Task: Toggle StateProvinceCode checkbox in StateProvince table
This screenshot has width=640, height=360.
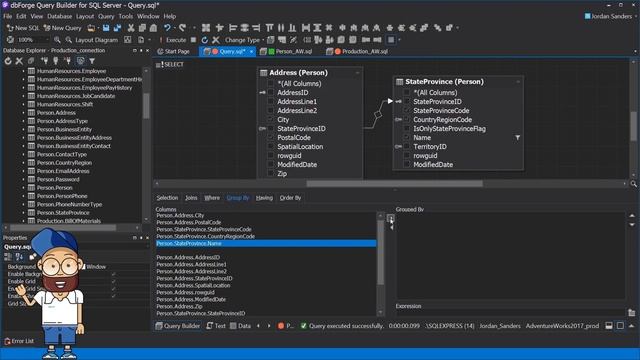Action: point(407,111)
